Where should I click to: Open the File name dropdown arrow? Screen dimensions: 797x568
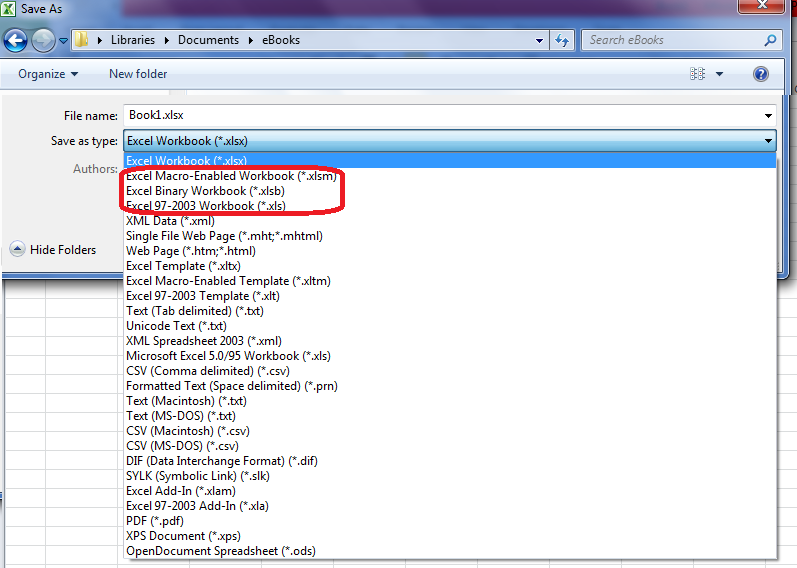pos(768,116)
